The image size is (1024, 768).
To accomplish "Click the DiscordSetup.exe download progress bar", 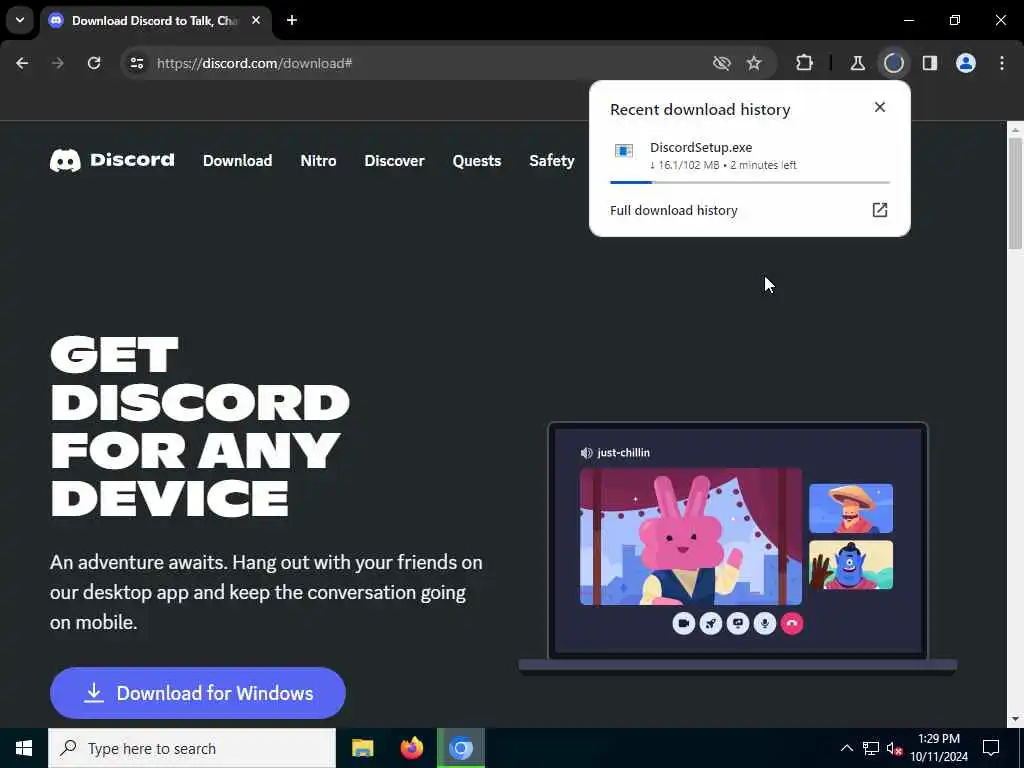I will pos(750,182).
